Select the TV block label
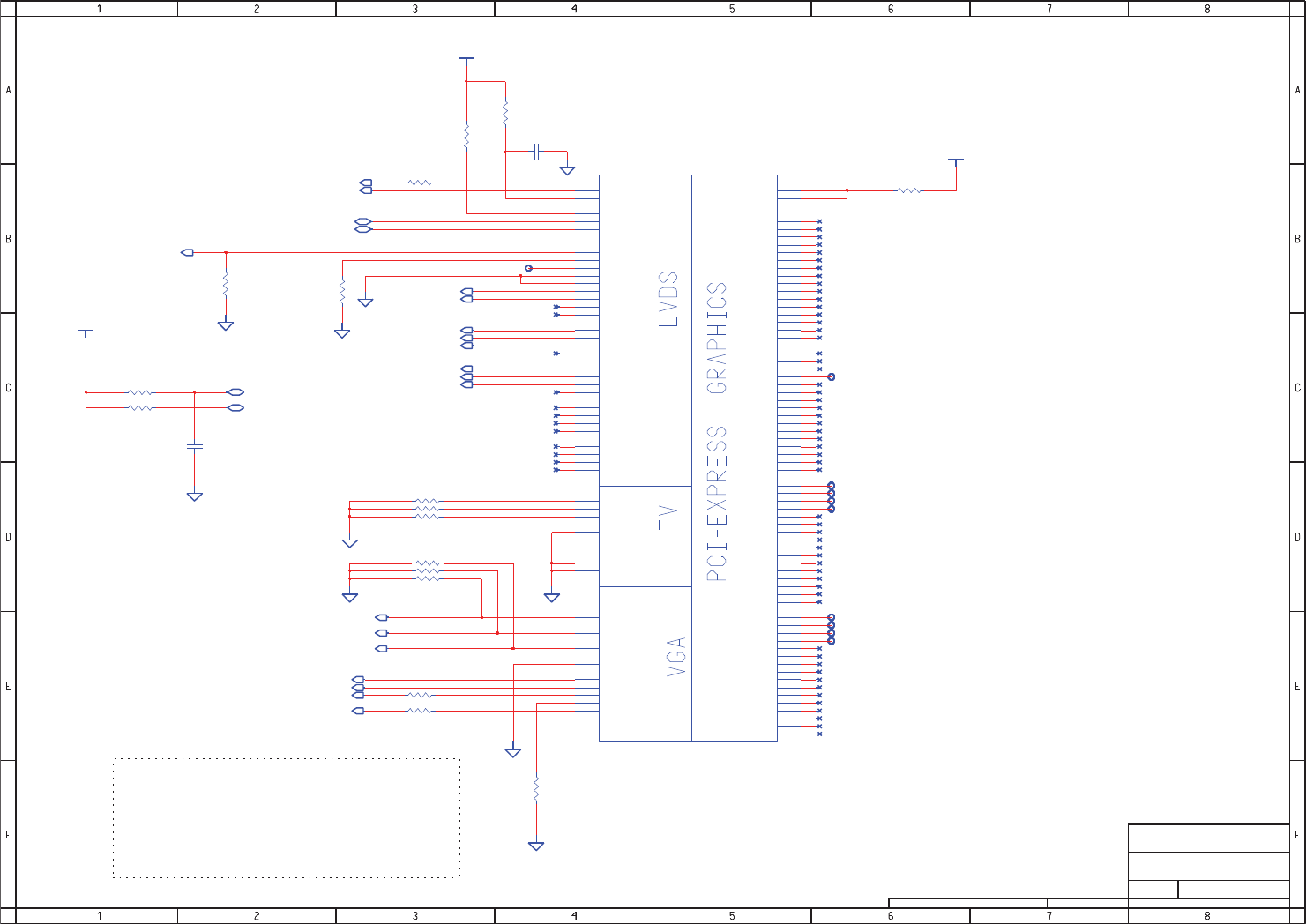 pos(668,518)
